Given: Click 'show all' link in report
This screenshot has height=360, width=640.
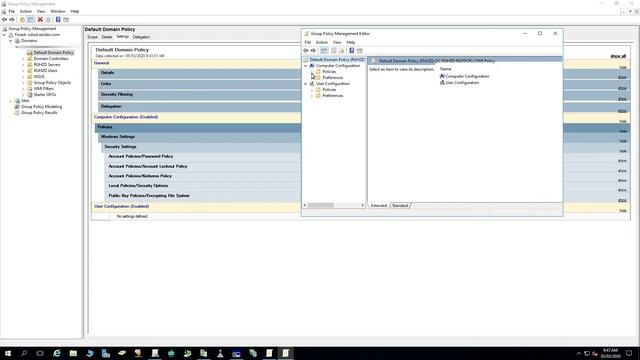Looking at the screenshot, I should 618,56.
